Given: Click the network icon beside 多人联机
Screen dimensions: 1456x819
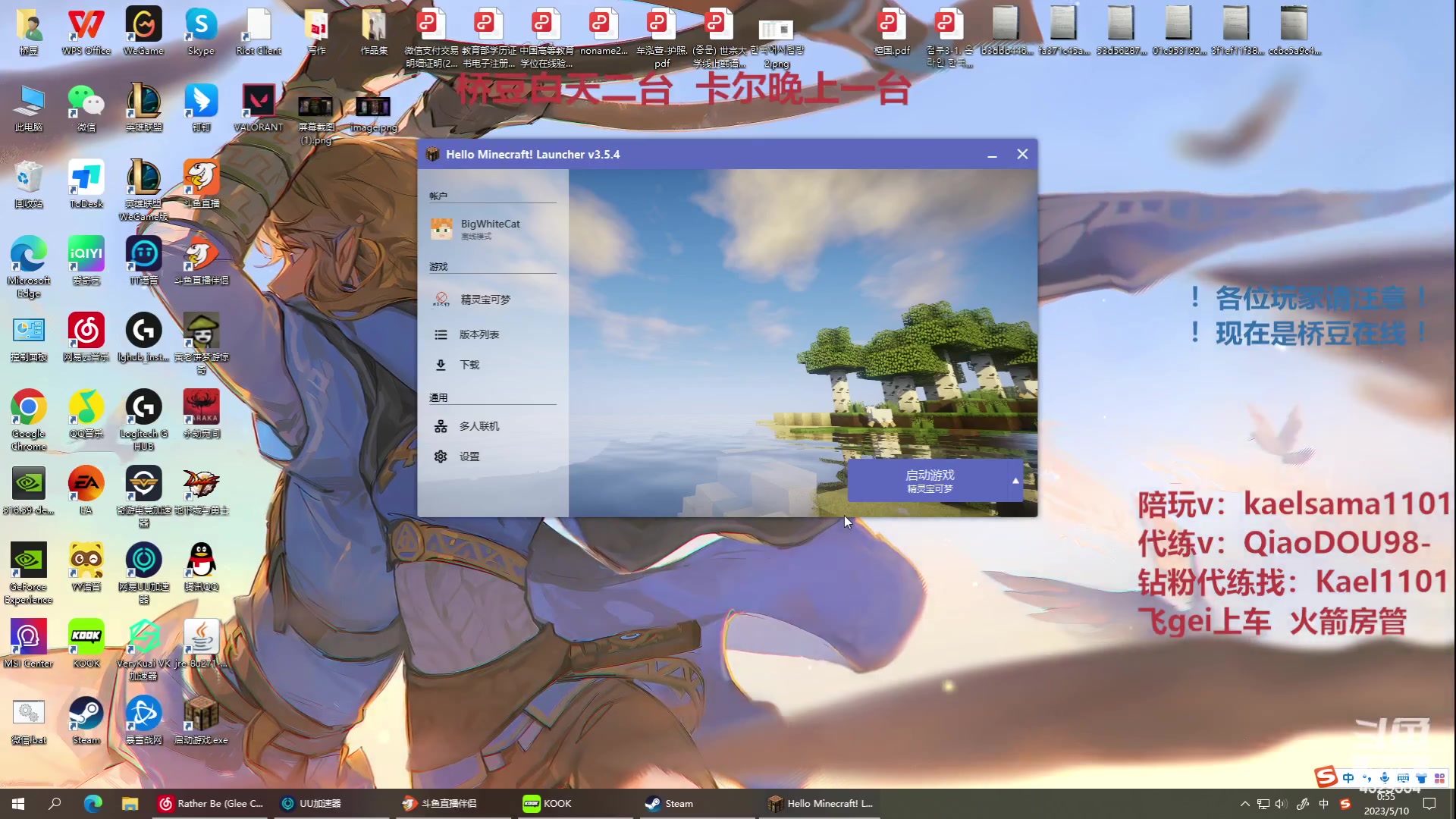Looking at the screenshot, I should tap(441, 426).
